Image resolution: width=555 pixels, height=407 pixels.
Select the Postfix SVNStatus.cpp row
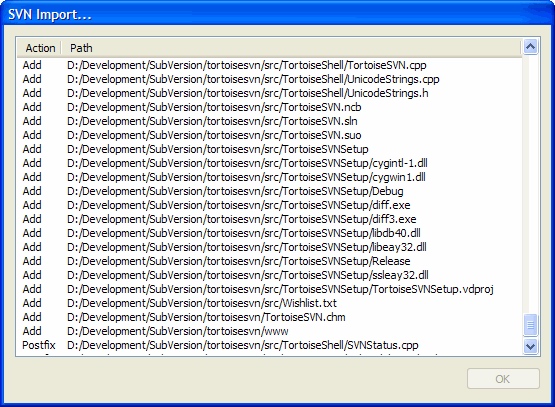[269, 345]
